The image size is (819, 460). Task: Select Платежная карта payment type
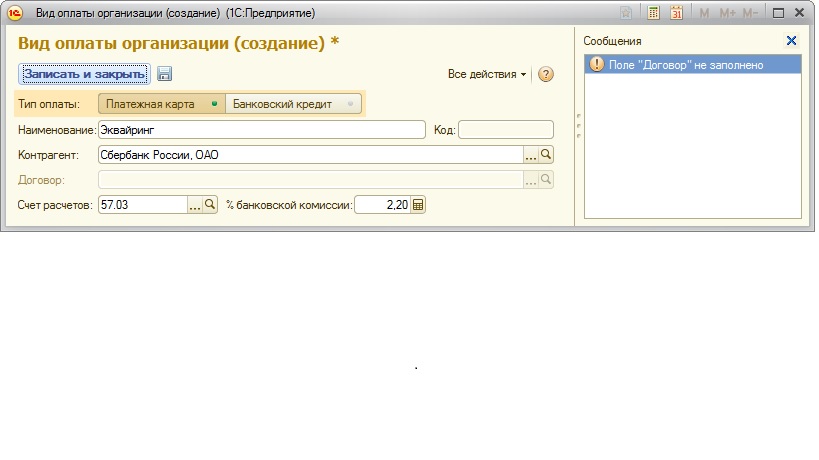point(161,104)
